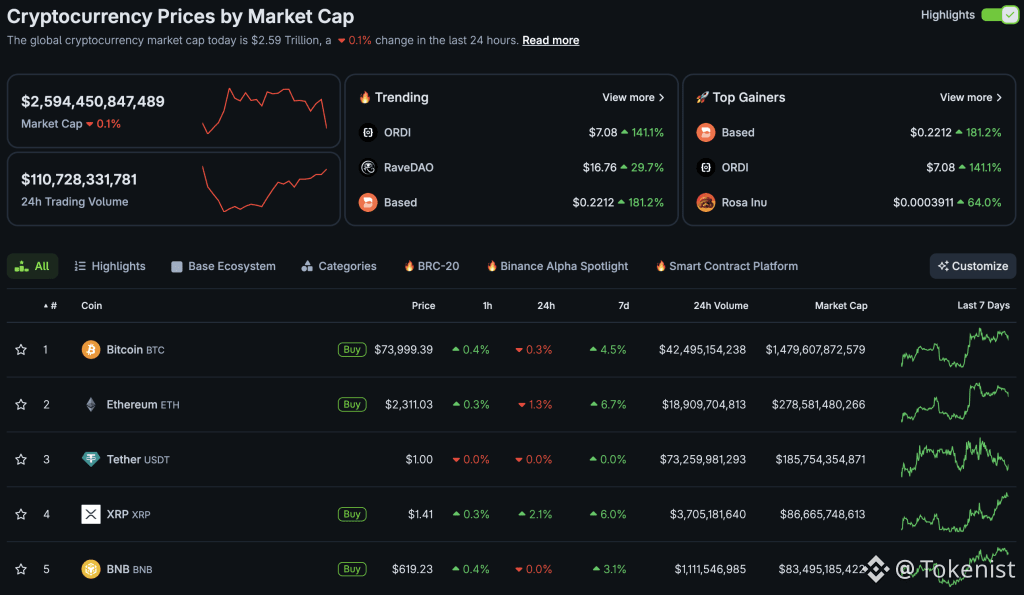Open the Categories tab

[x=338, y=266]
